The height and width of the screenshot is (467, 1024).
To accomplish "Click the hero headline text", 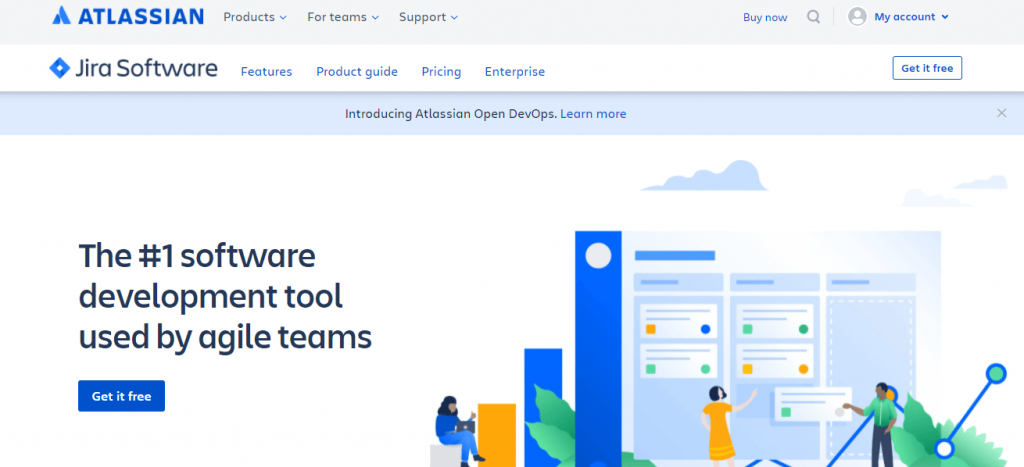I will click(x=225, y=297).
